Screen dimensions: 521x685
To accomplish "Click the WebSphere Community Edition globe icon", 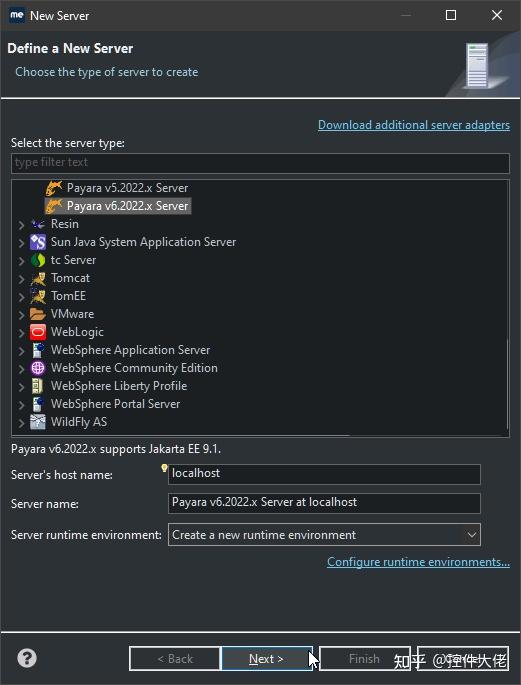I will tap(38, 368).
